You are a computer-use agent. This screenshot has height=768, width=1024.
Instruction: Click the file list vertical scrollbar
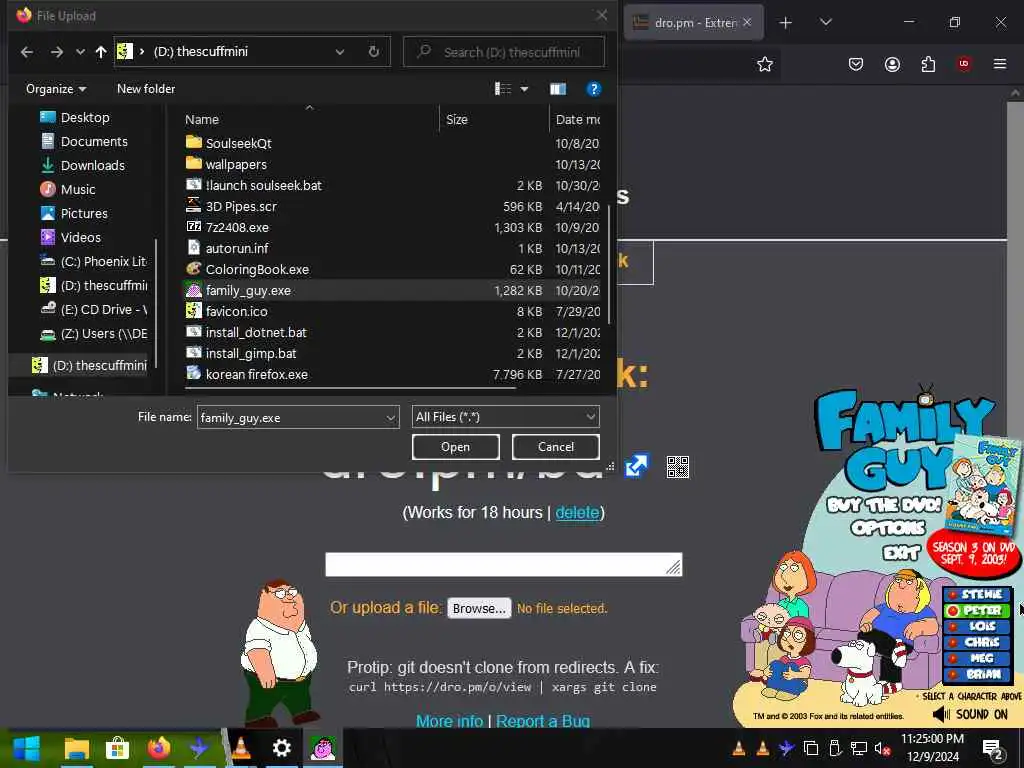pyautogui.click(x=609, y=264)
